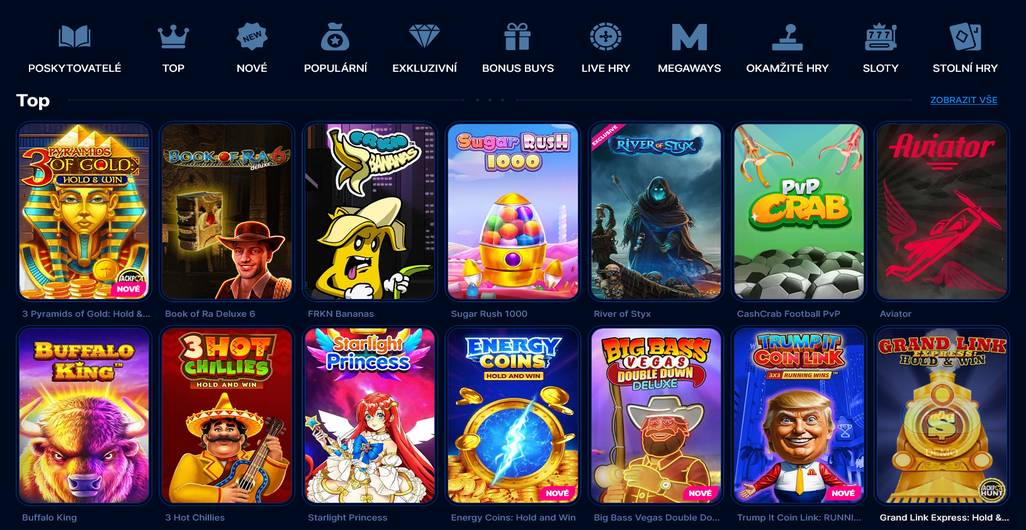Play Book of Ra Deluxe 6

pos(227,211)
